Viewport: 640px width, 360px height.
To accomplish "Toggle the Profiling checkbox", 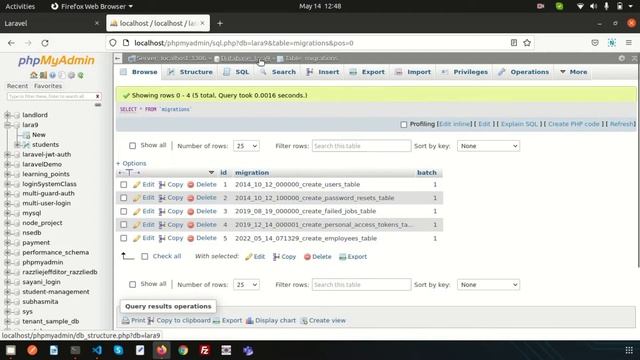I will pos(404,124).
